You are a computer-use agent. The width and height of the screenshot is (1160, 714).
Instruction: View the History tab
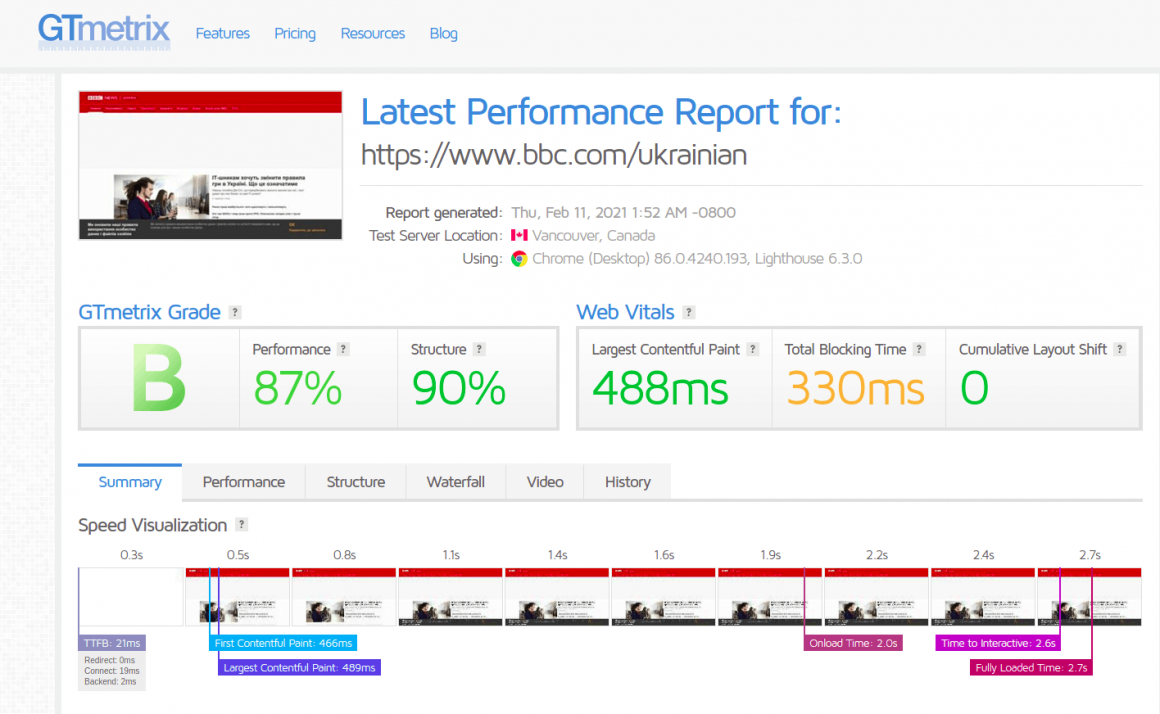(x=627, y=482)
